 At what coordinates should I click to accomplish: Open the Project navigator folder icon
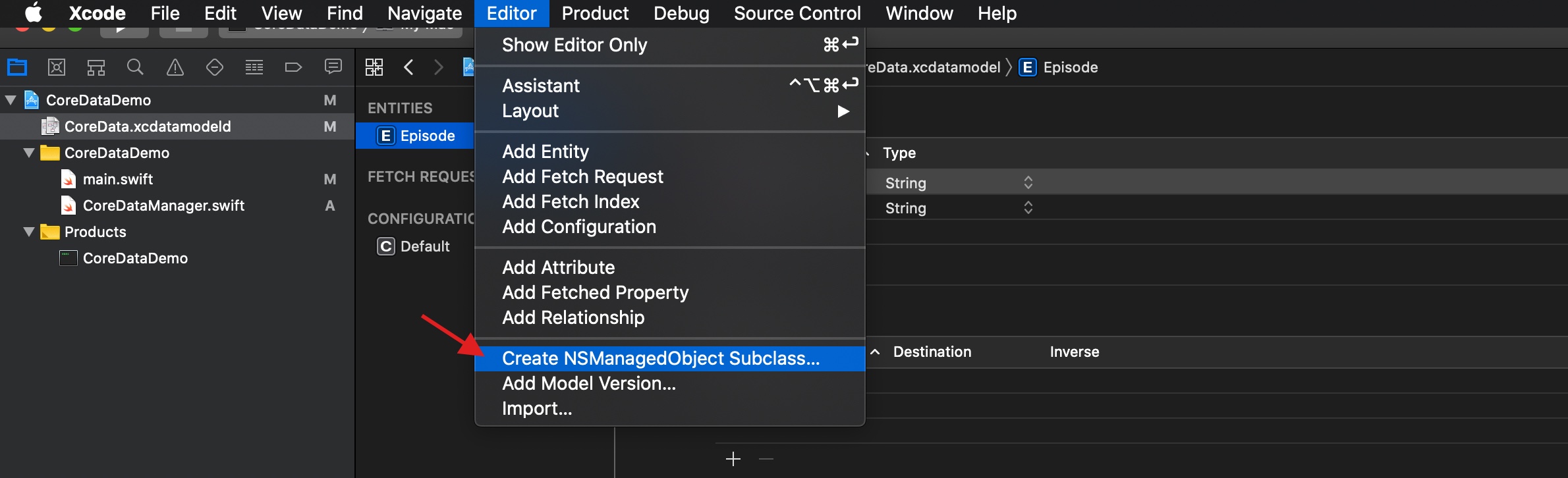point(17,67)
